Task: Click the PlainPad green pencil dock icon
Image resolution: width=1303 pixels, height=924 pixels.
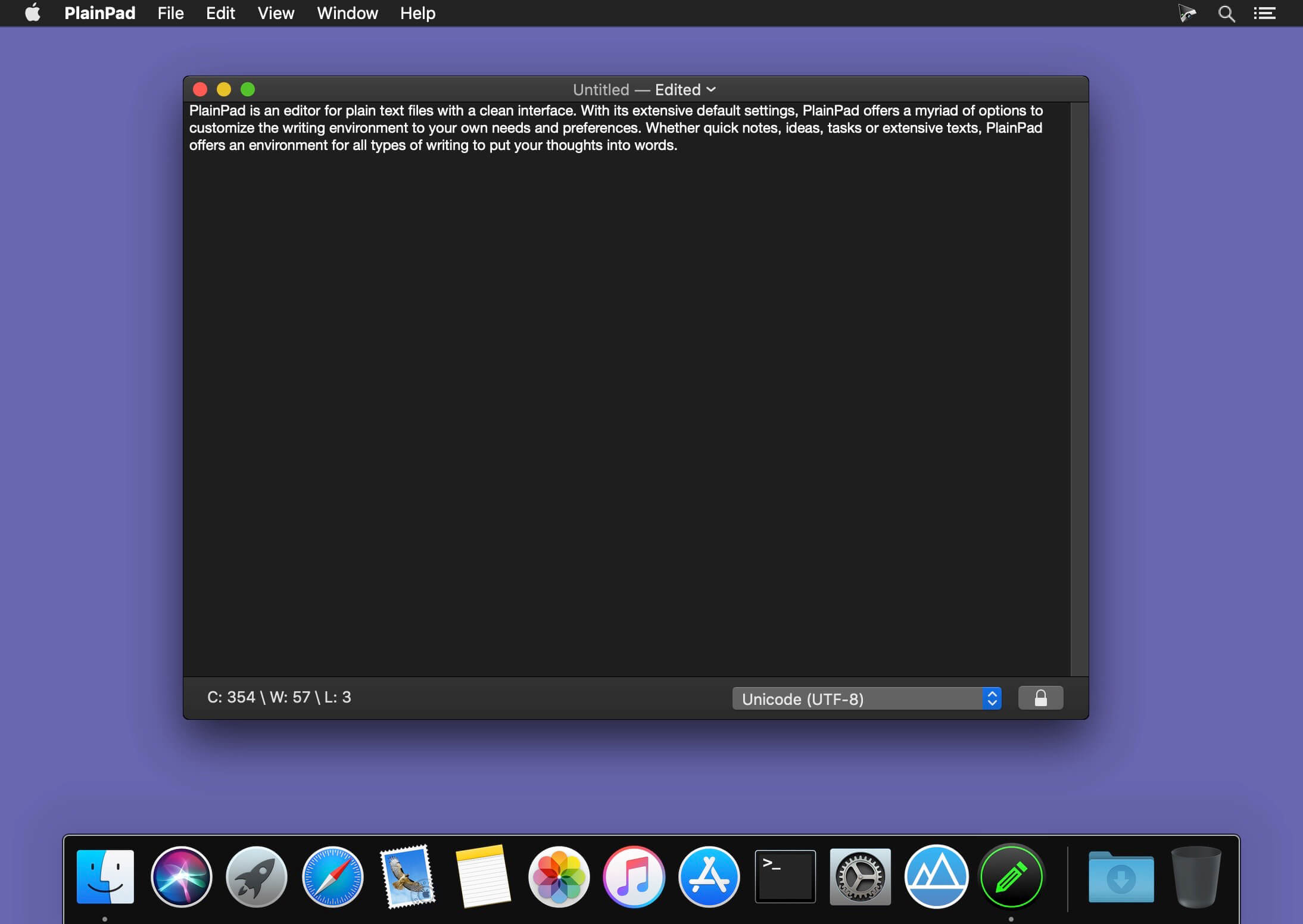Action: tap(1011, 876)
